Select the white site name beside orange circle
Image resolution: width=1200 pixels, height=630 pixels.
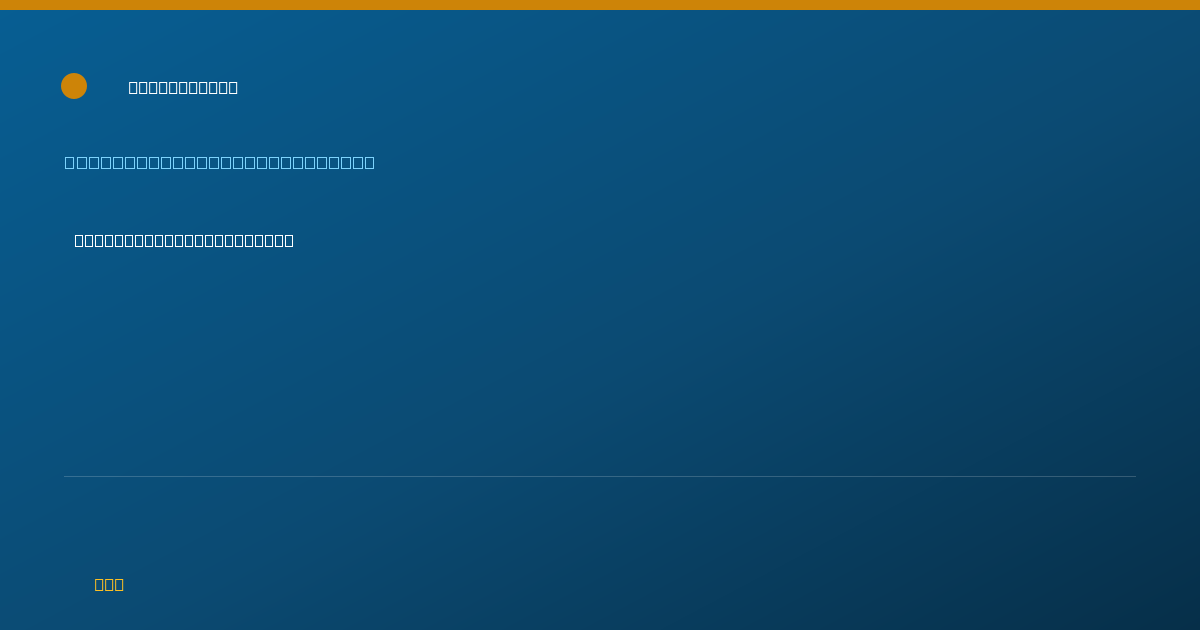(183, 87)
